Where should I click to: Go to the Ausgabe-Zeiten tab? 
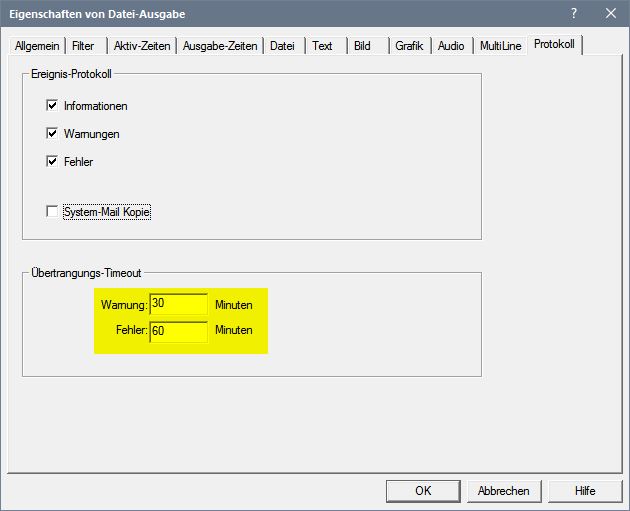tap(220, 46)
